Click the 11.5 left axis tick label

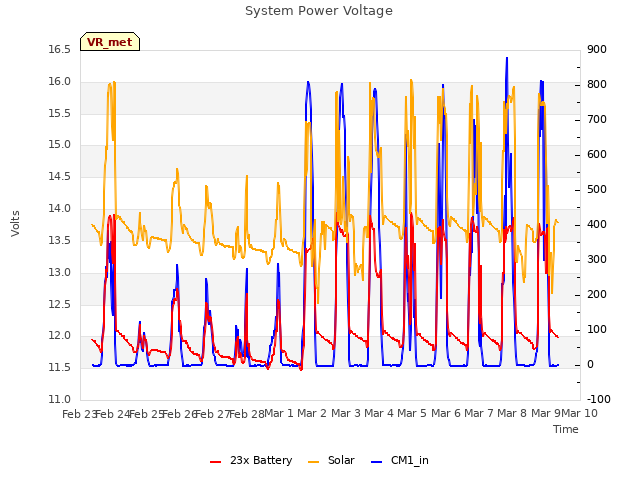[x=60, y=368]
